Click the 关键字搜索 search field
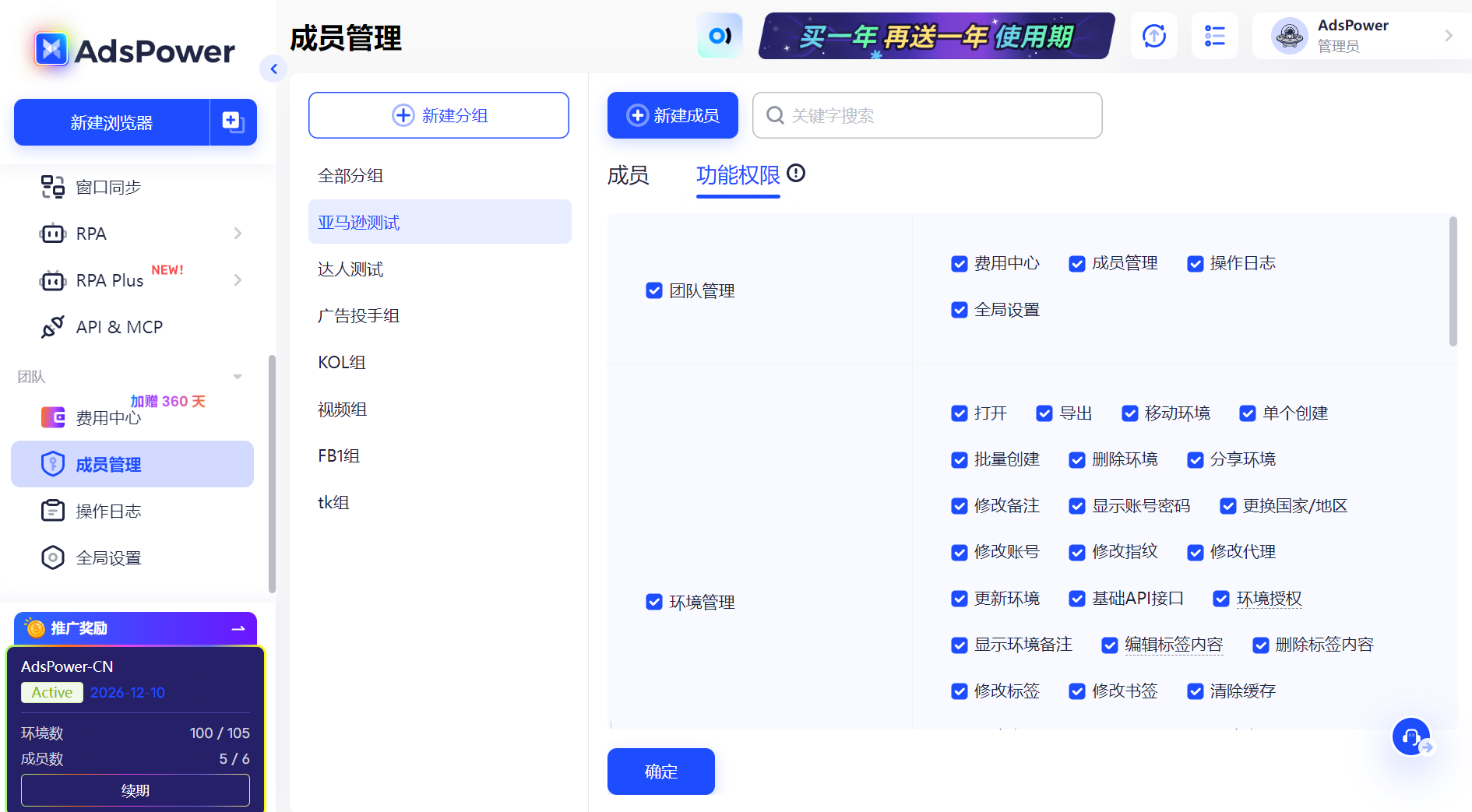 pos(926,115)
